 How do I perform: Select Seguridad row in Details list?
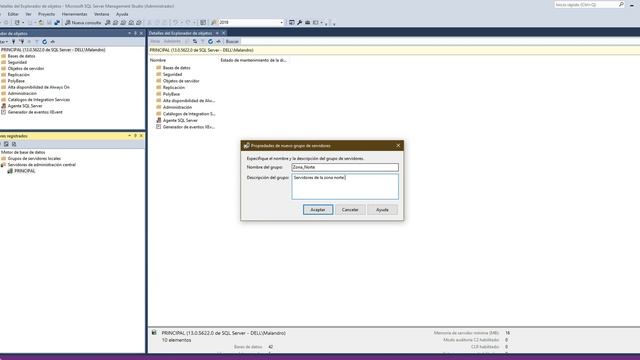pos(172,74)
